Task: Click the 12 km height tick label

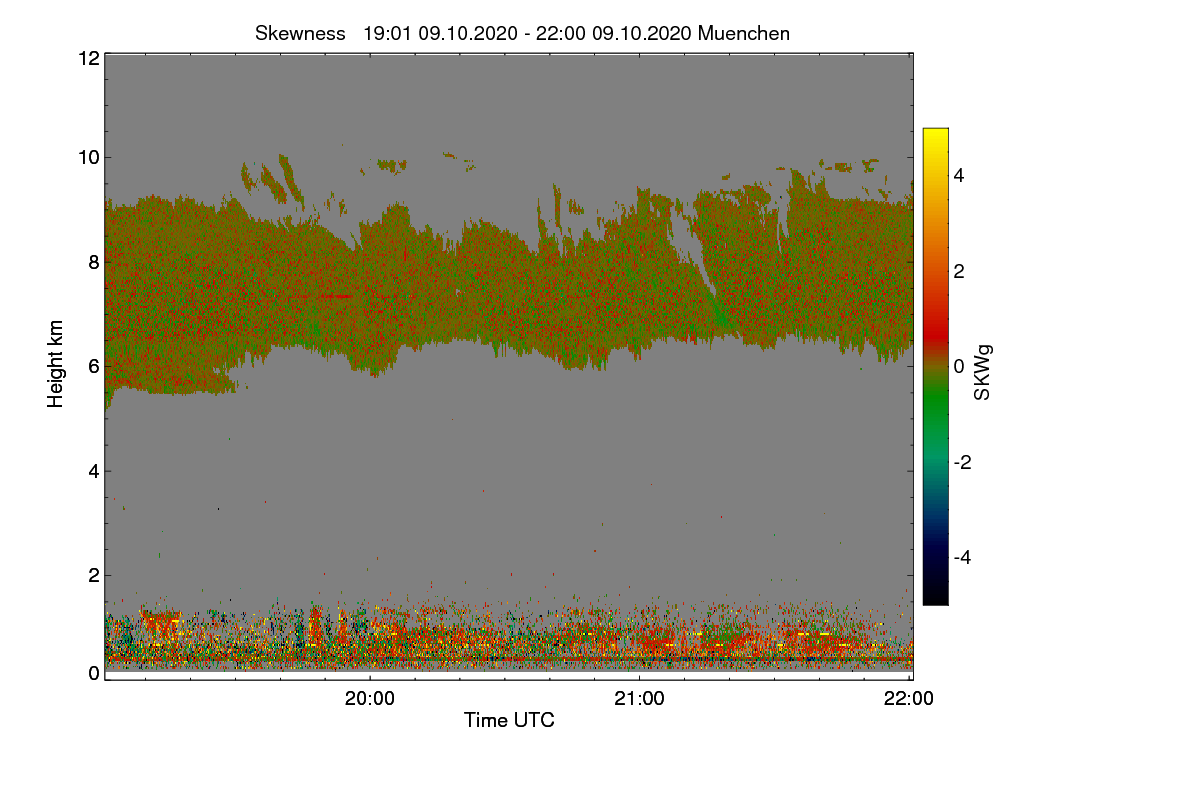Action: tap(87, 58)
